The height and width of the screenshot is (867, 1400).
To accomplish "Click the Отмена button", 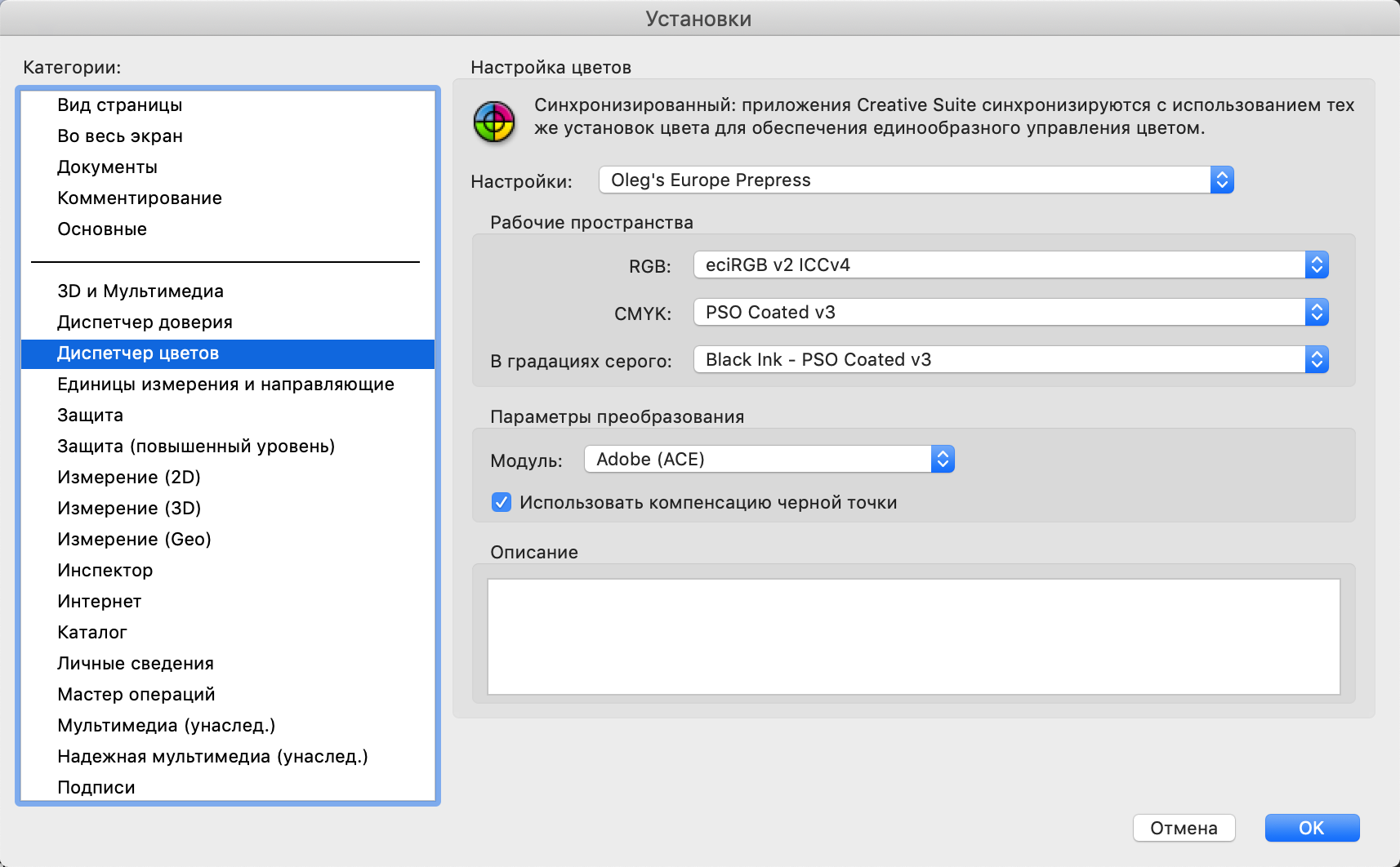I will [x=1184, y=828].
